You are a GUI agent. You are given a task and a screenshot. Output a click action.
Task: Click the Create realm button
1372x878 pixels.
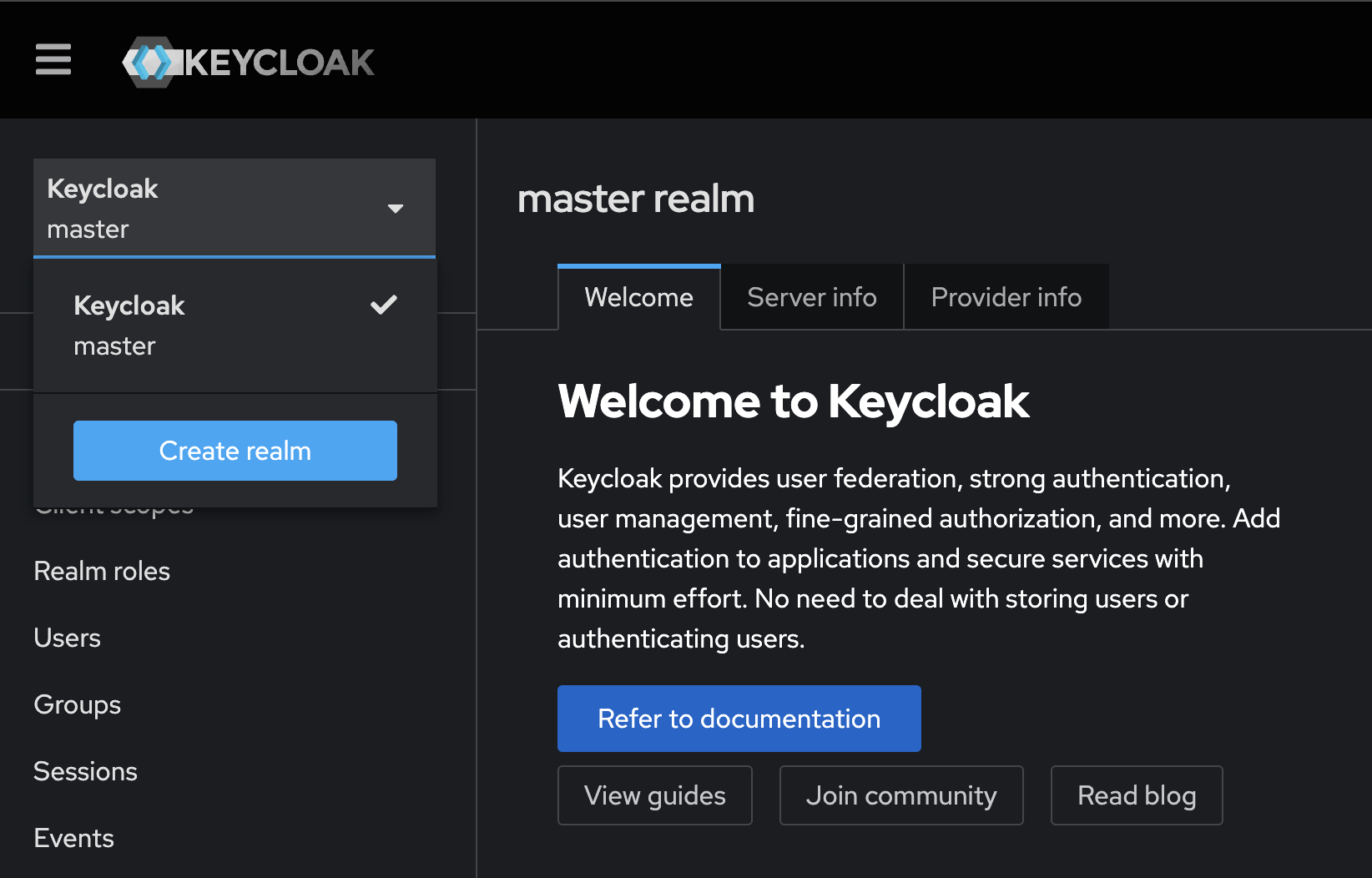point(235,451)
